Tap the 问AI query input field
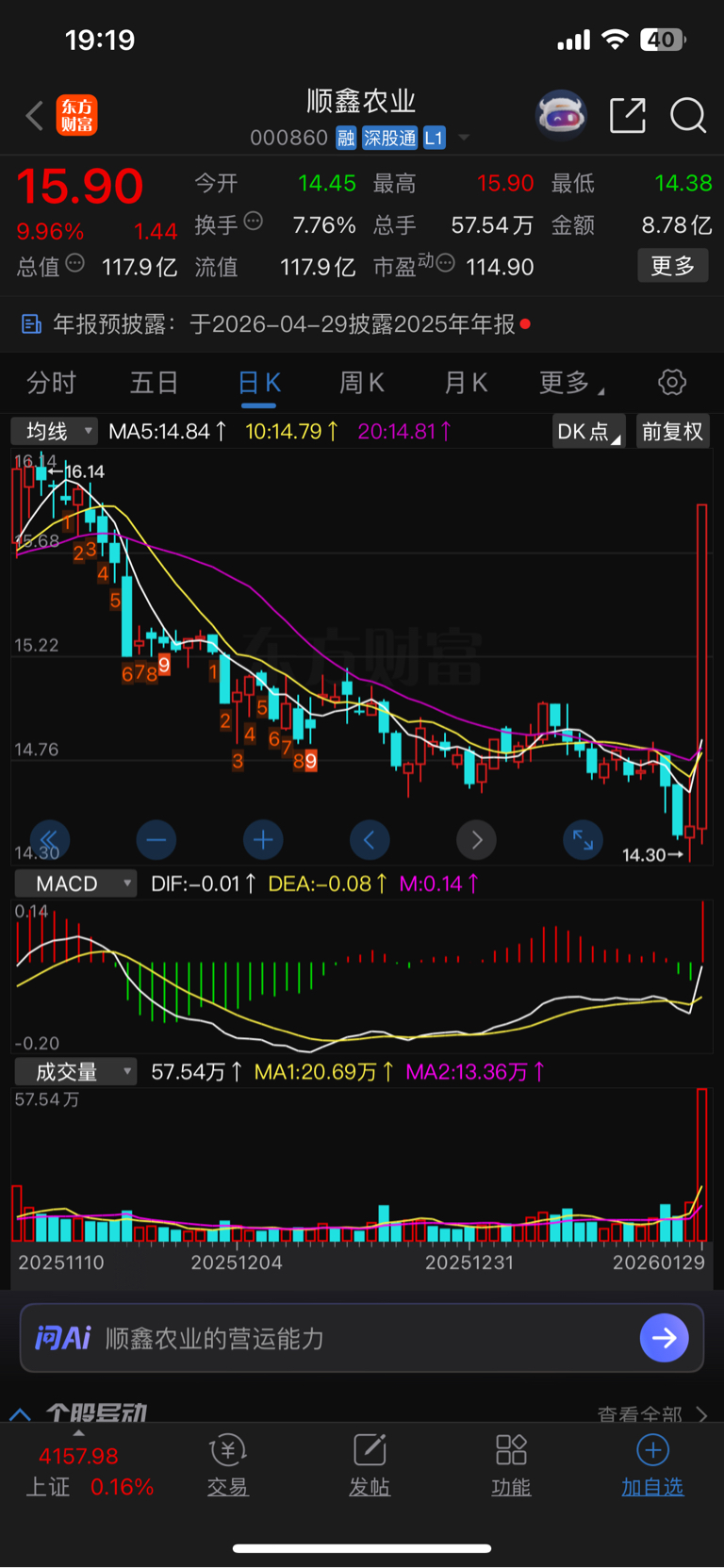 [362, 1338]
